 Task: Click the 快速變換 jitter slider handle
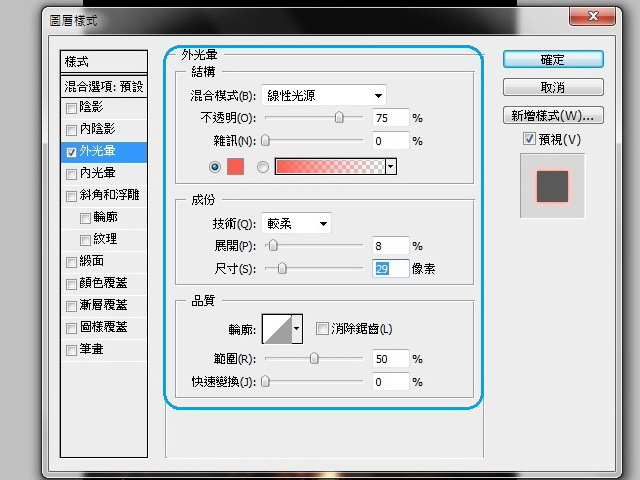click(x=265, y=381)
